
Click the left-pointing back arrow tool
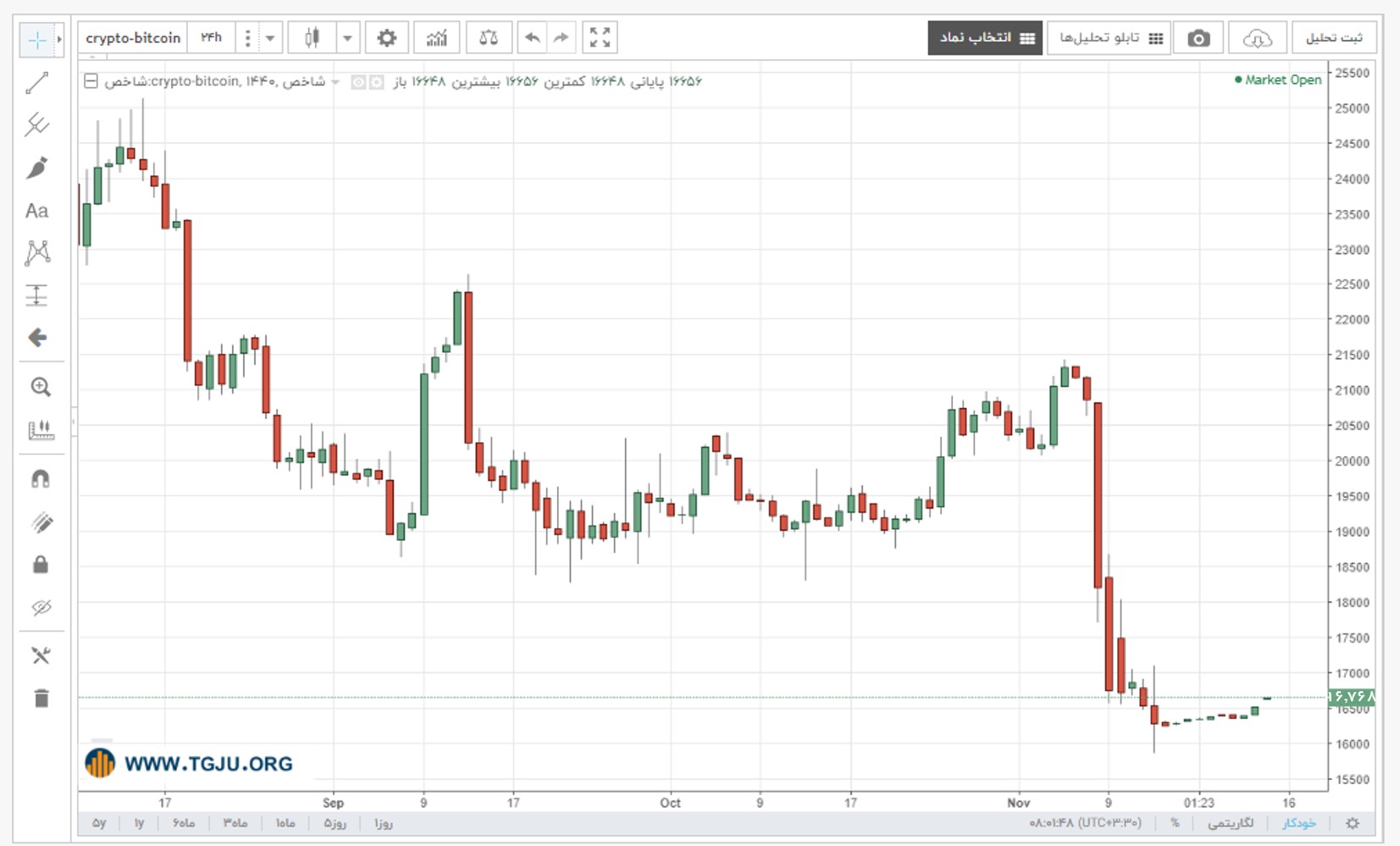pos(37,338)
